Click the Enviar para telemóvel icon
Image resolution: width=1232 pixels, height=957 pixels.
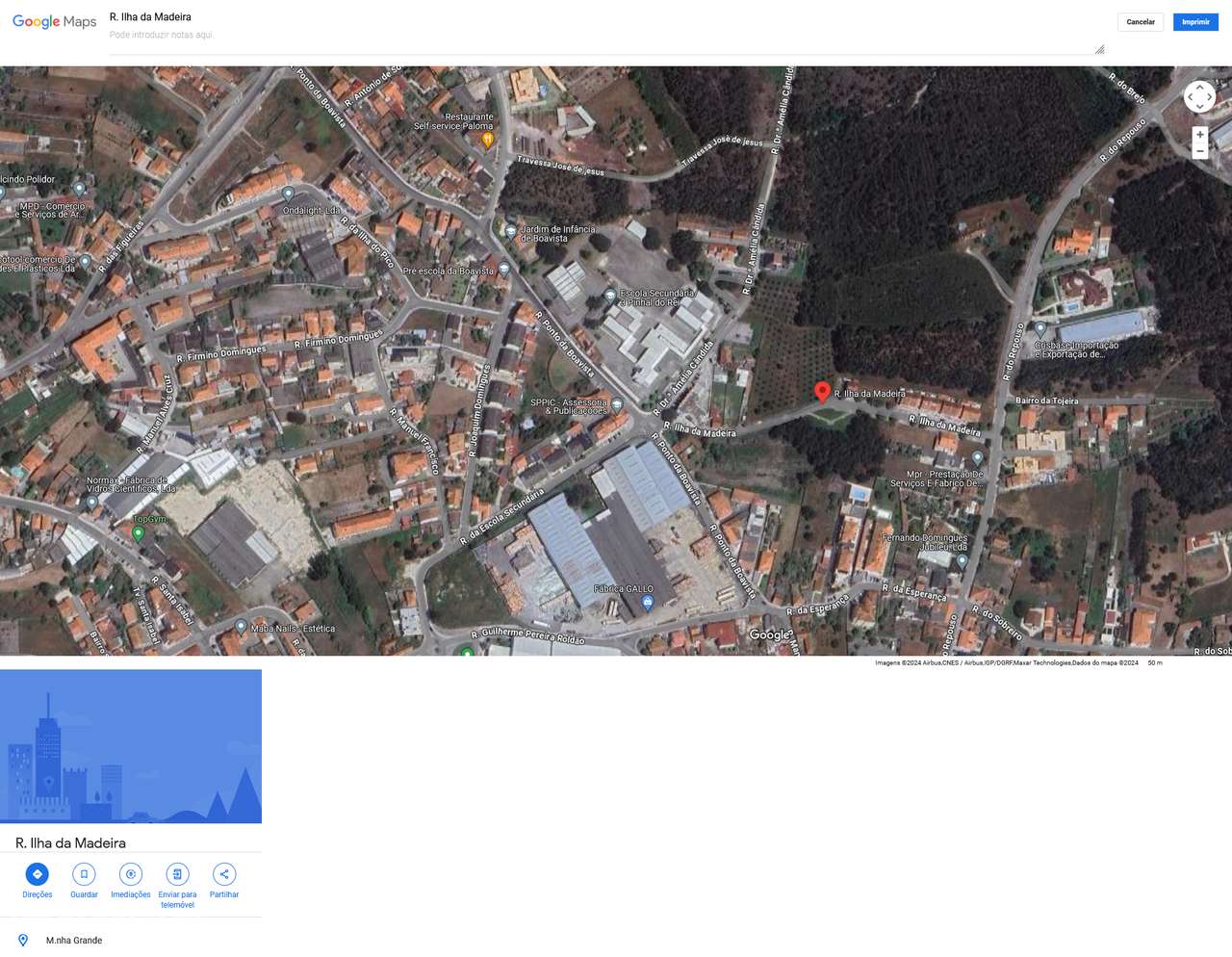[x=177, y=874]
